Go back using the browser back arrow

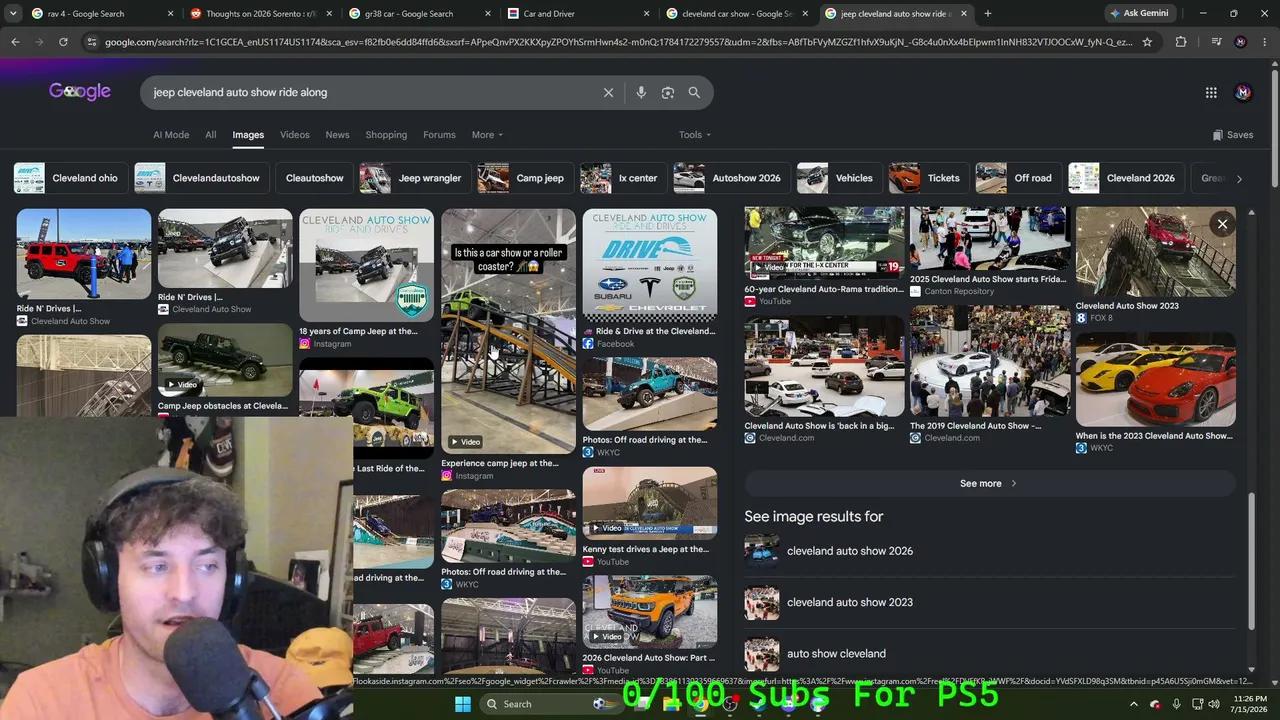[x=15, y=42]
